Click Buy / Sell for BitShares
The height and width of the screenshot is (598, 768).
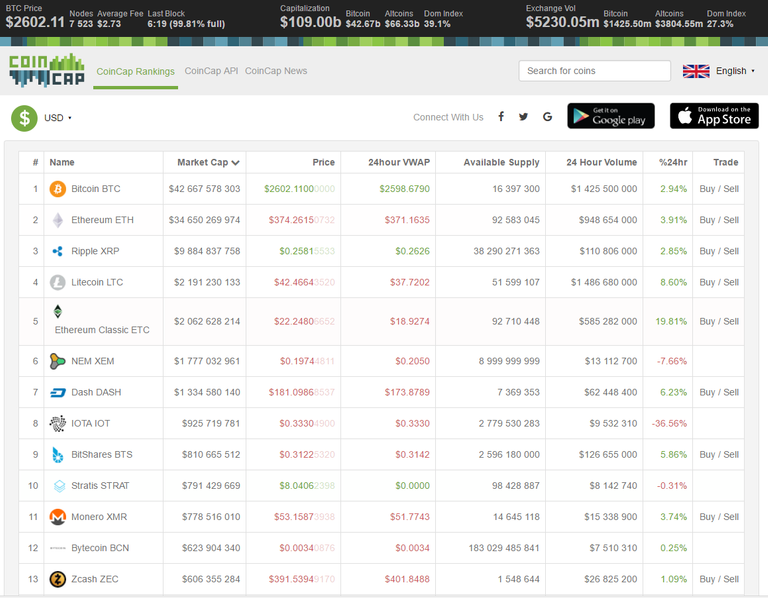pos(719,454)
